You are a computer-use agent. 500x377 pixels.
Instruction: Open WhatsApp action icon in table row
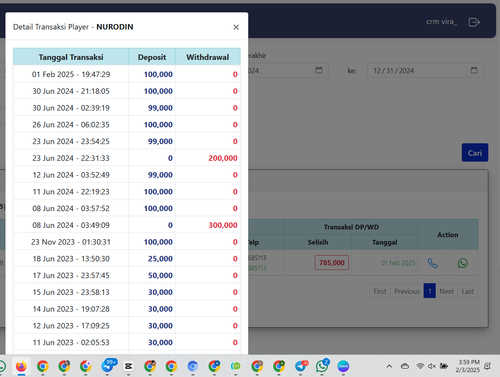click(x=463, y=263)
